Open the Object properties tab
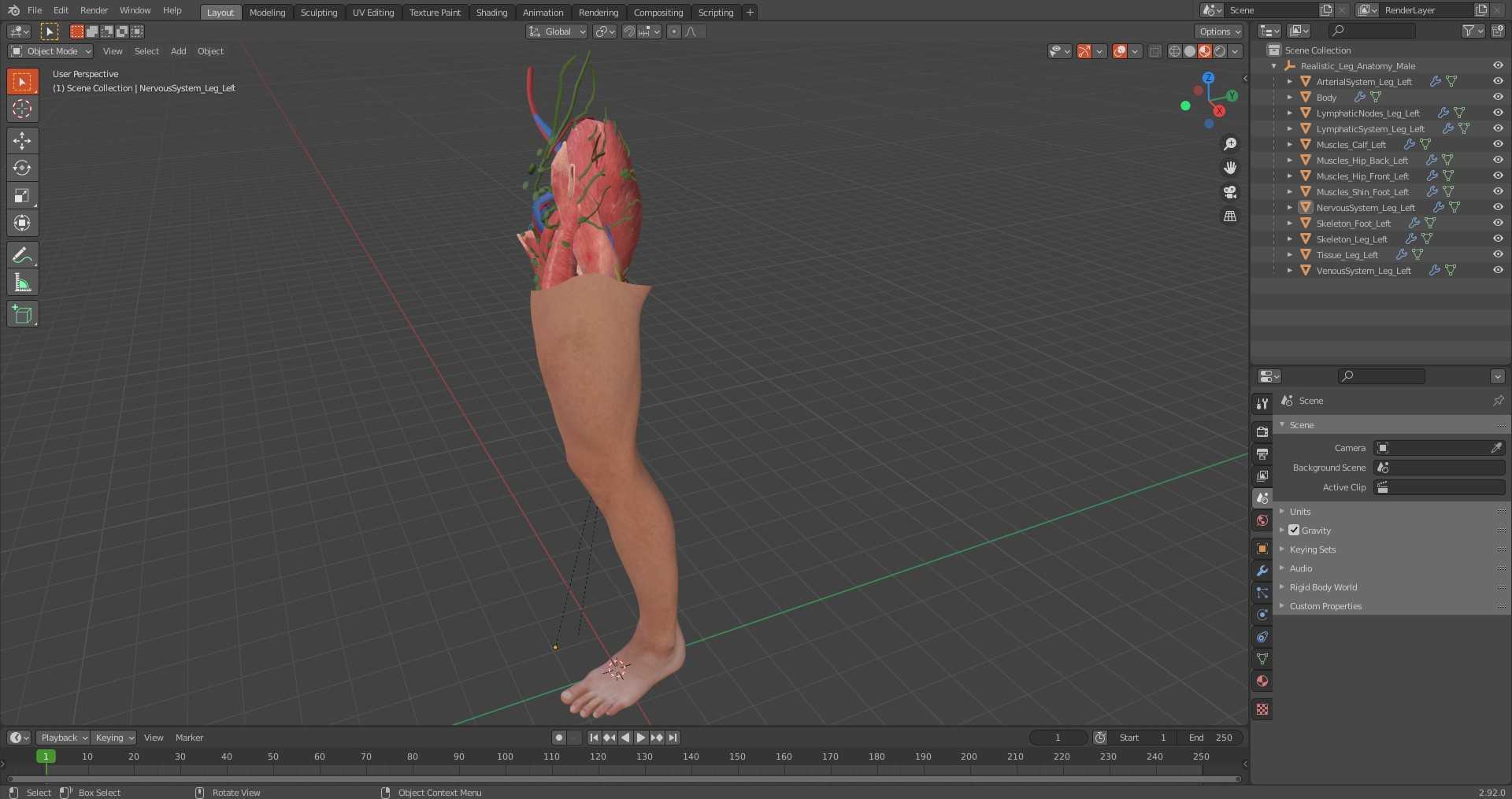1512x799 pixels. coord(1262,549)
